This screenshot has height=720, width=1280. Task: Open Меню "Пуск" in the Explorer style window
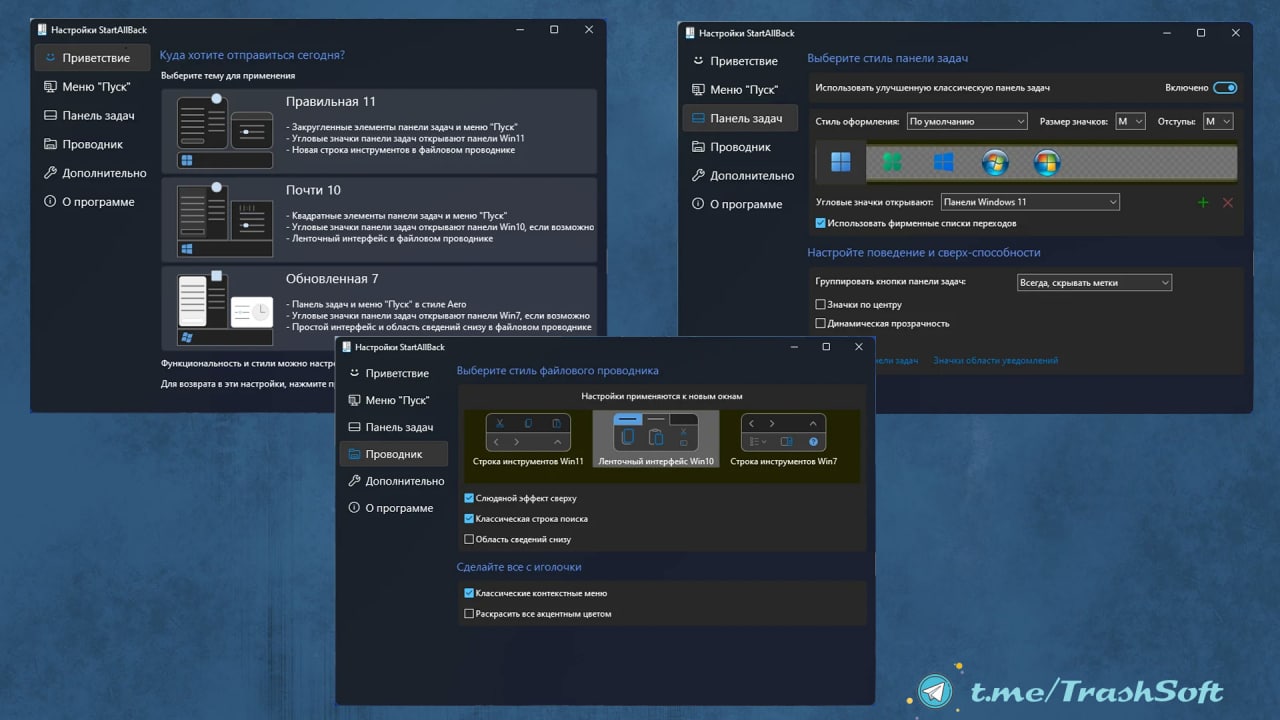[394, 400]
